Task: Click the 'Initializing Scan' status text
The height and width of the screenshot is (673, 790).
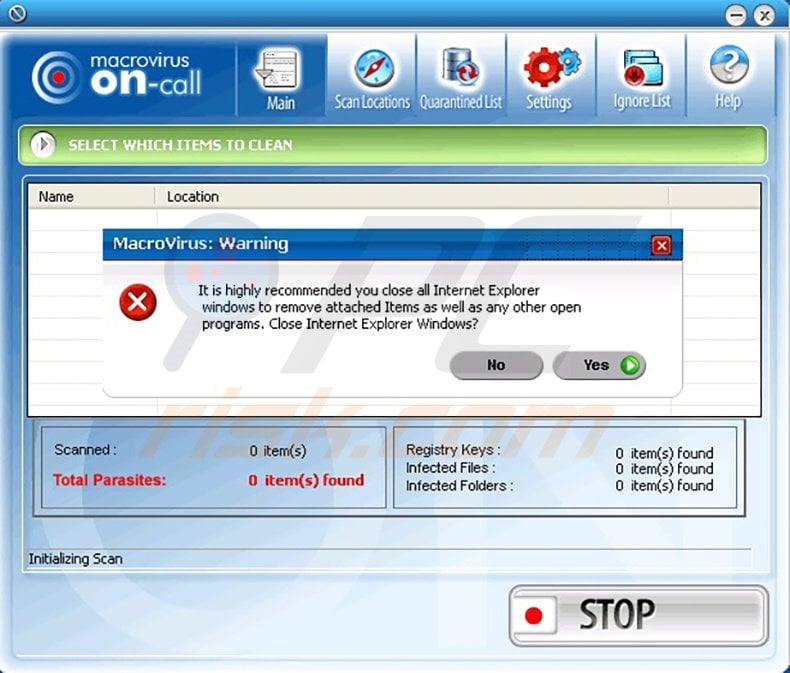Action: pyautogui.click(x=76, y=559)
